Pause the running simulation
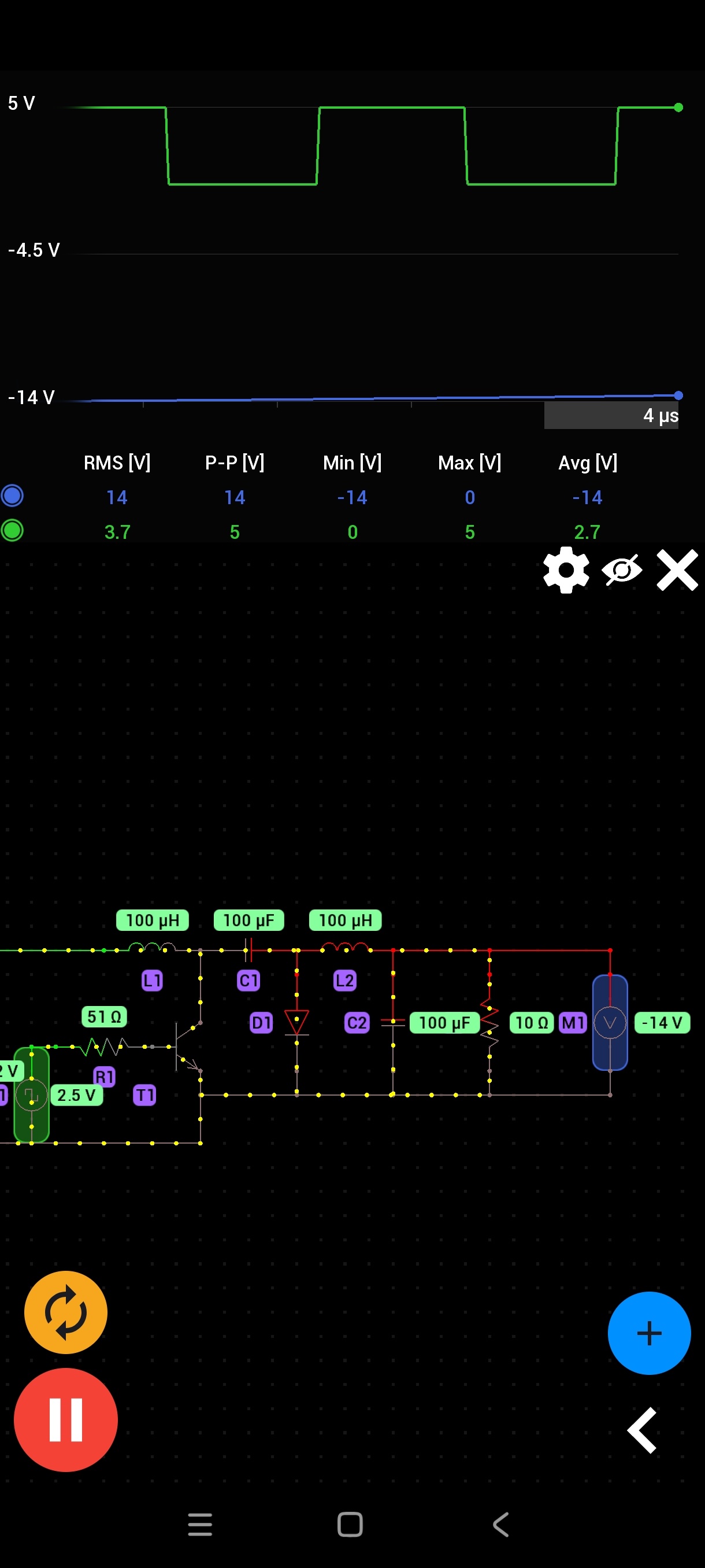The width and height of the screenshot is (705, 1568). (66, 1419)
